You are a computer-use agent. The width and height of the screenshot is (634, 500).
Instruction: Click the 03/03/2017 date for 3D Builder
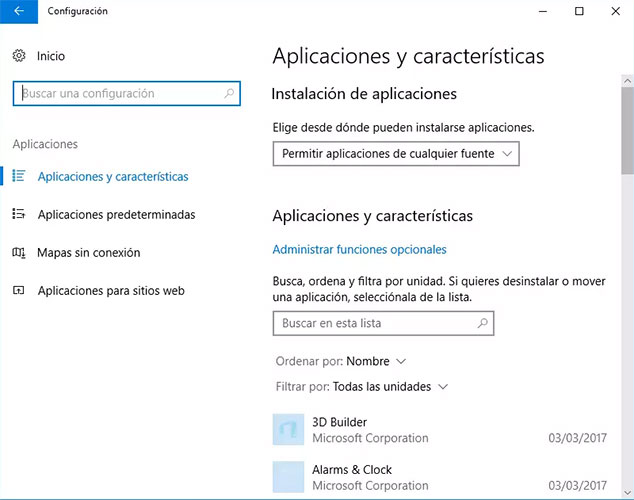click(577, 438)
